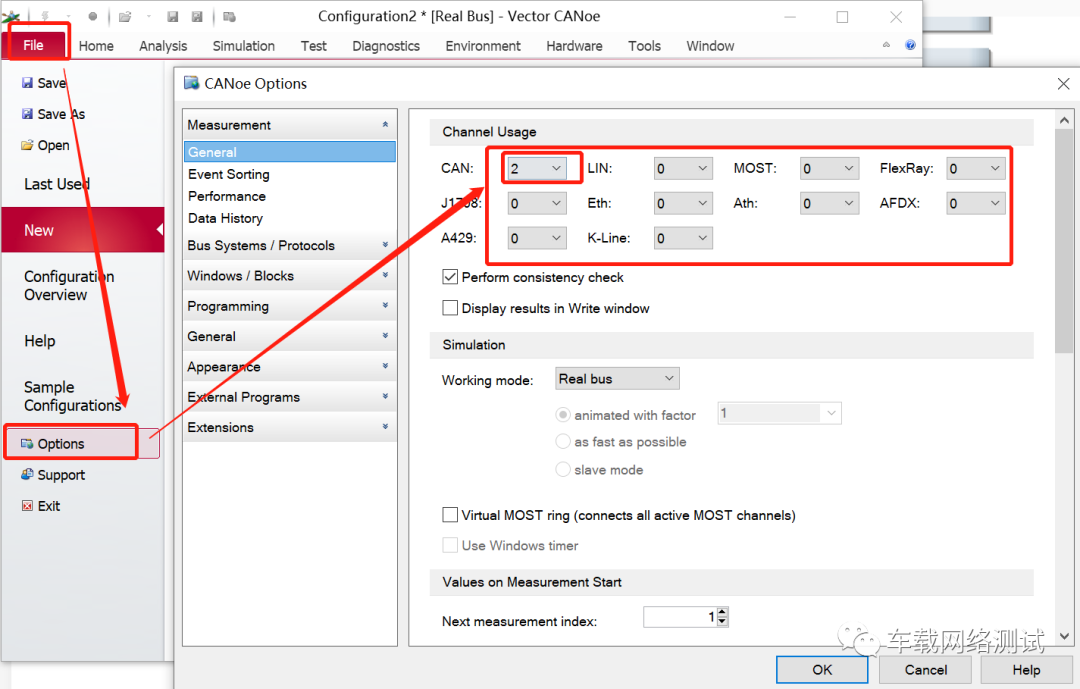Open the animation factor dropdown

tap(779, 413)
